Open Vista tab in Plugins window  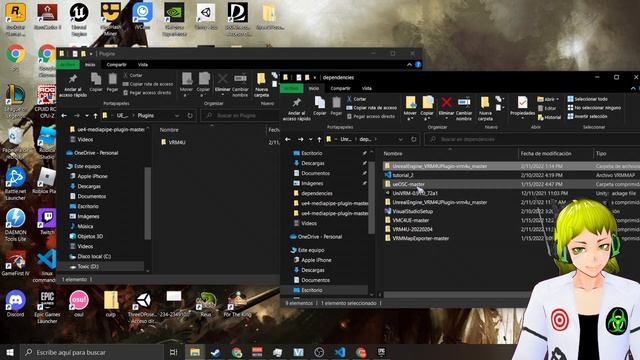143,64
